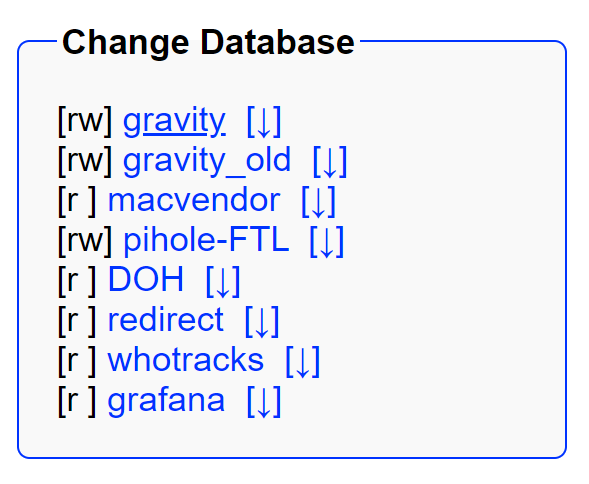Download the whotracks database via arrow icon
Viewport: 589px width, 484px height.
tap(303, 361)
